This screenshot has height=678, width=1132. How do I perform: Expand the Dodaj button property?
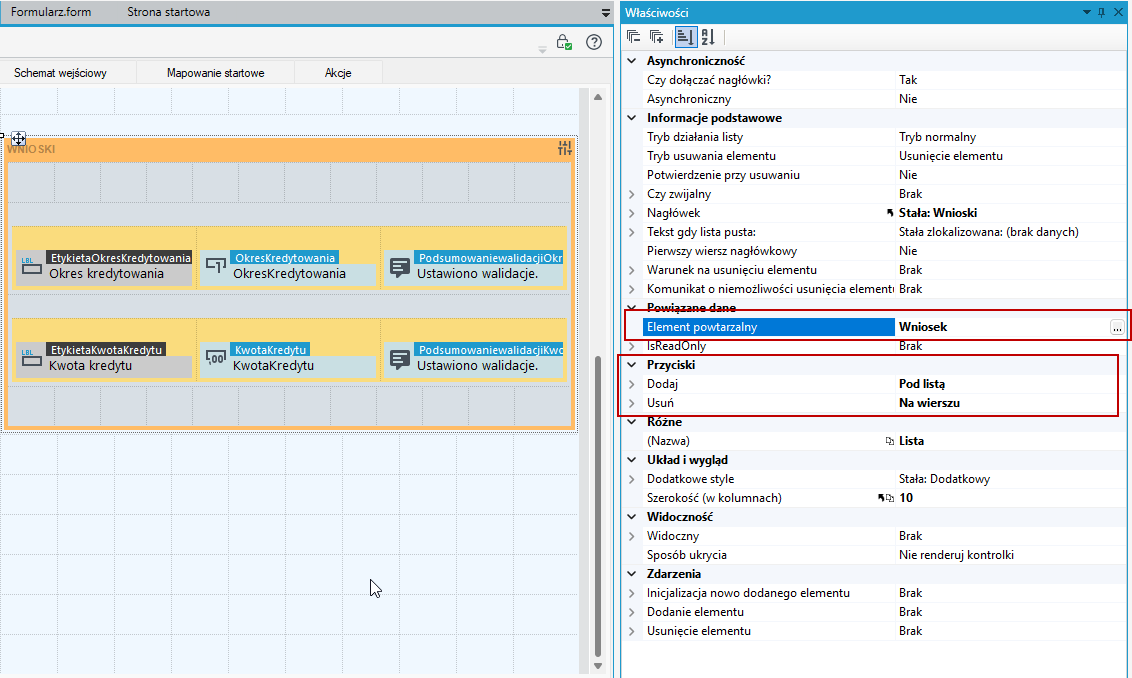(x=632, y=384)
